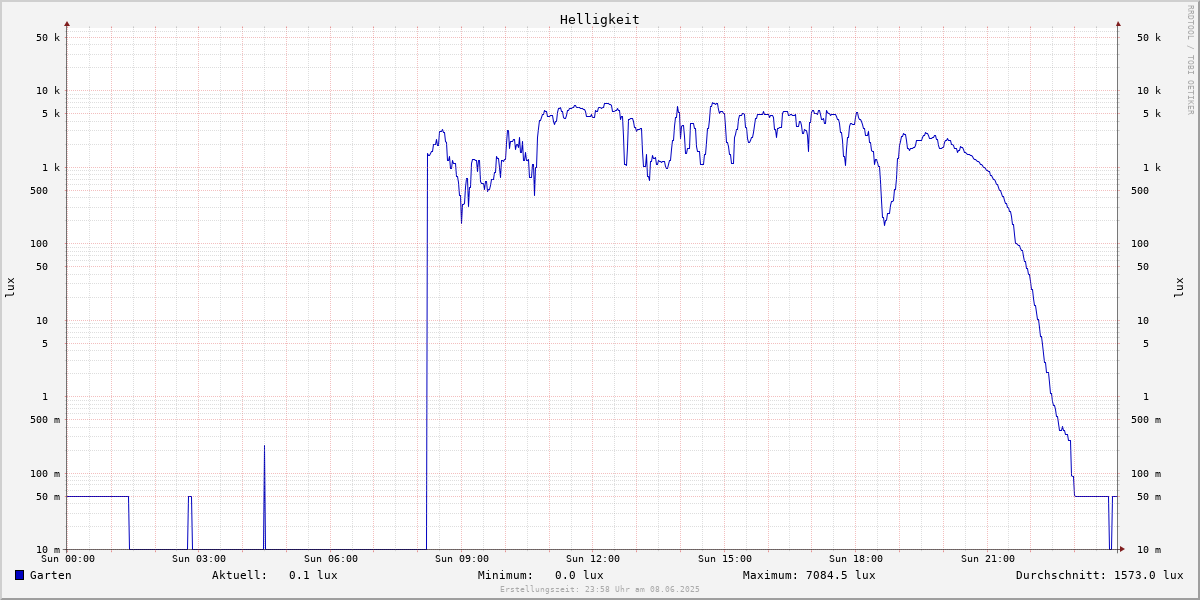Click the Sun 15:00 time axis label
The image size is (1200, 600).
pyautogui.click(x=725, y=559)
